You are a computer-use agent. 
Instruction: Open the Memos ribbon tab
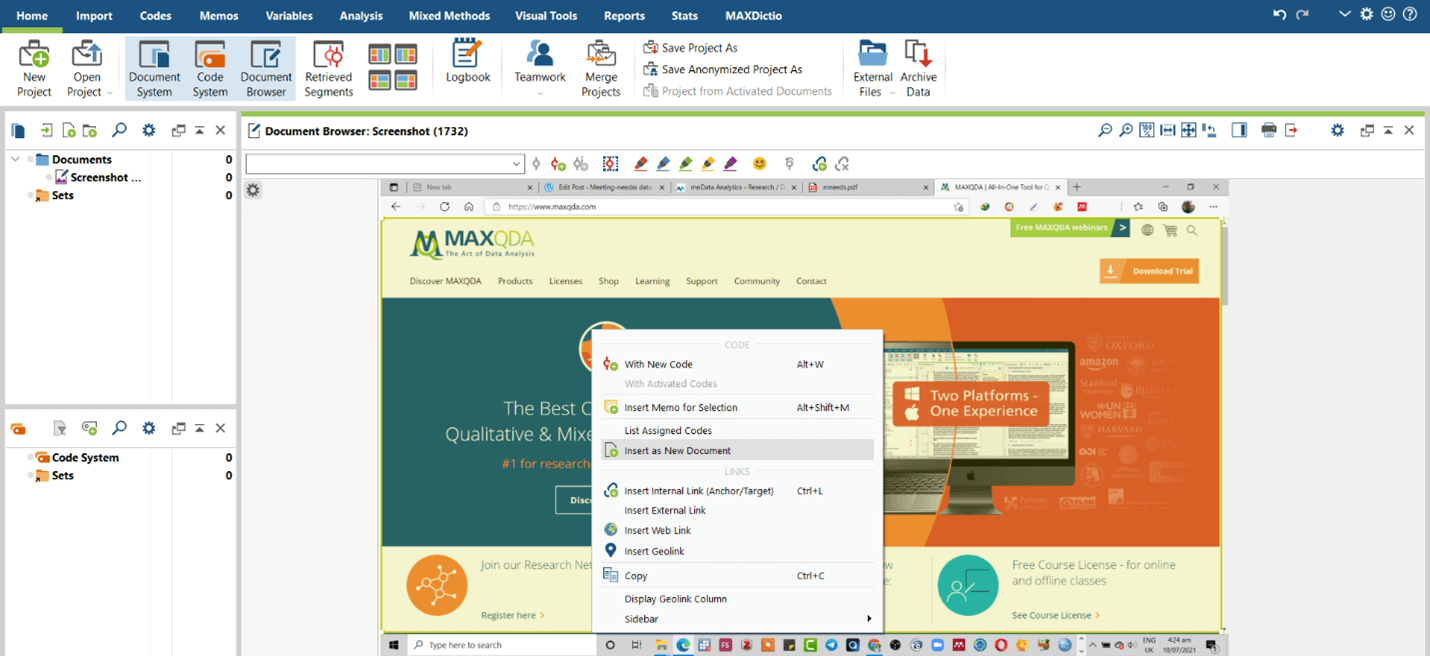pyautogui.click(x=219, y=16)
